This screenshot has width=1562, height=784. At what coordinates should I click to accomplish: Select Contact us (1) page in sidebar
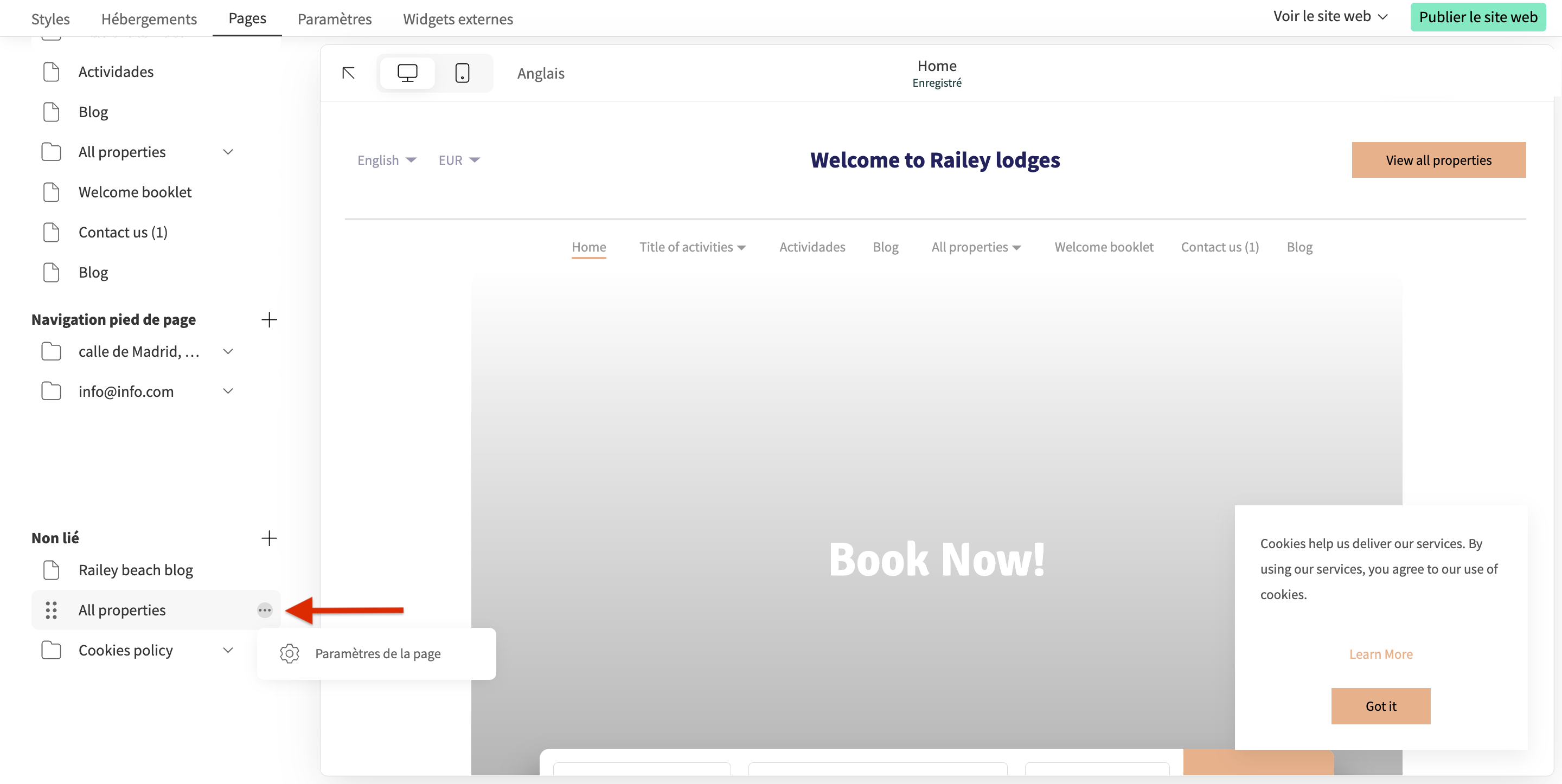(123, 232)
